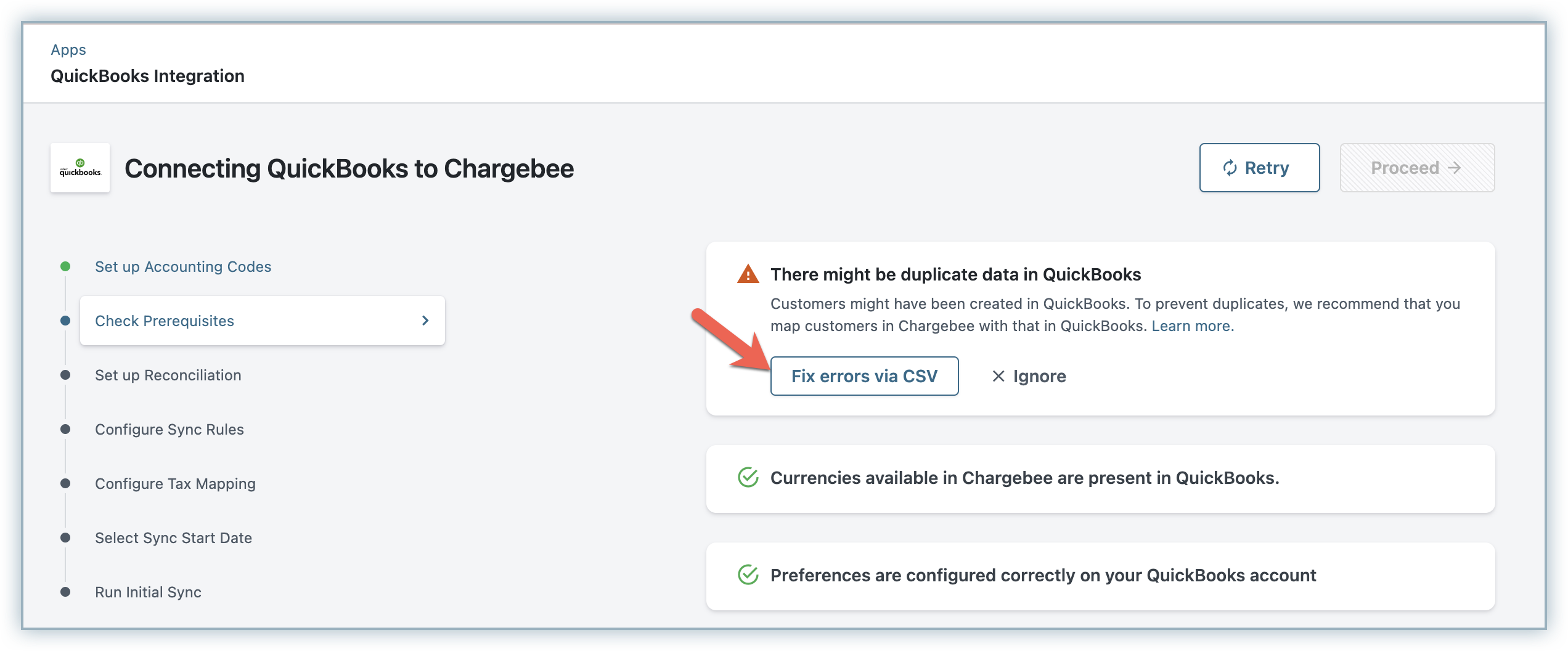Screen dimensions: 1568x651
Task: Click the orange warning triangle icon
Action: [x=748, y=274]
